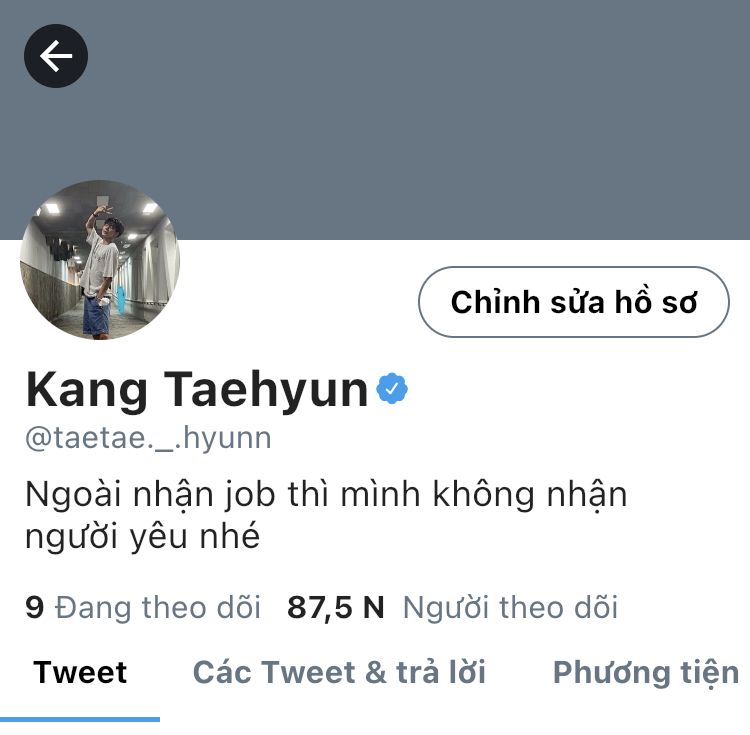Click the 87,5 N followers count
This screenshot has height=735, width=750.
[335, 607]
